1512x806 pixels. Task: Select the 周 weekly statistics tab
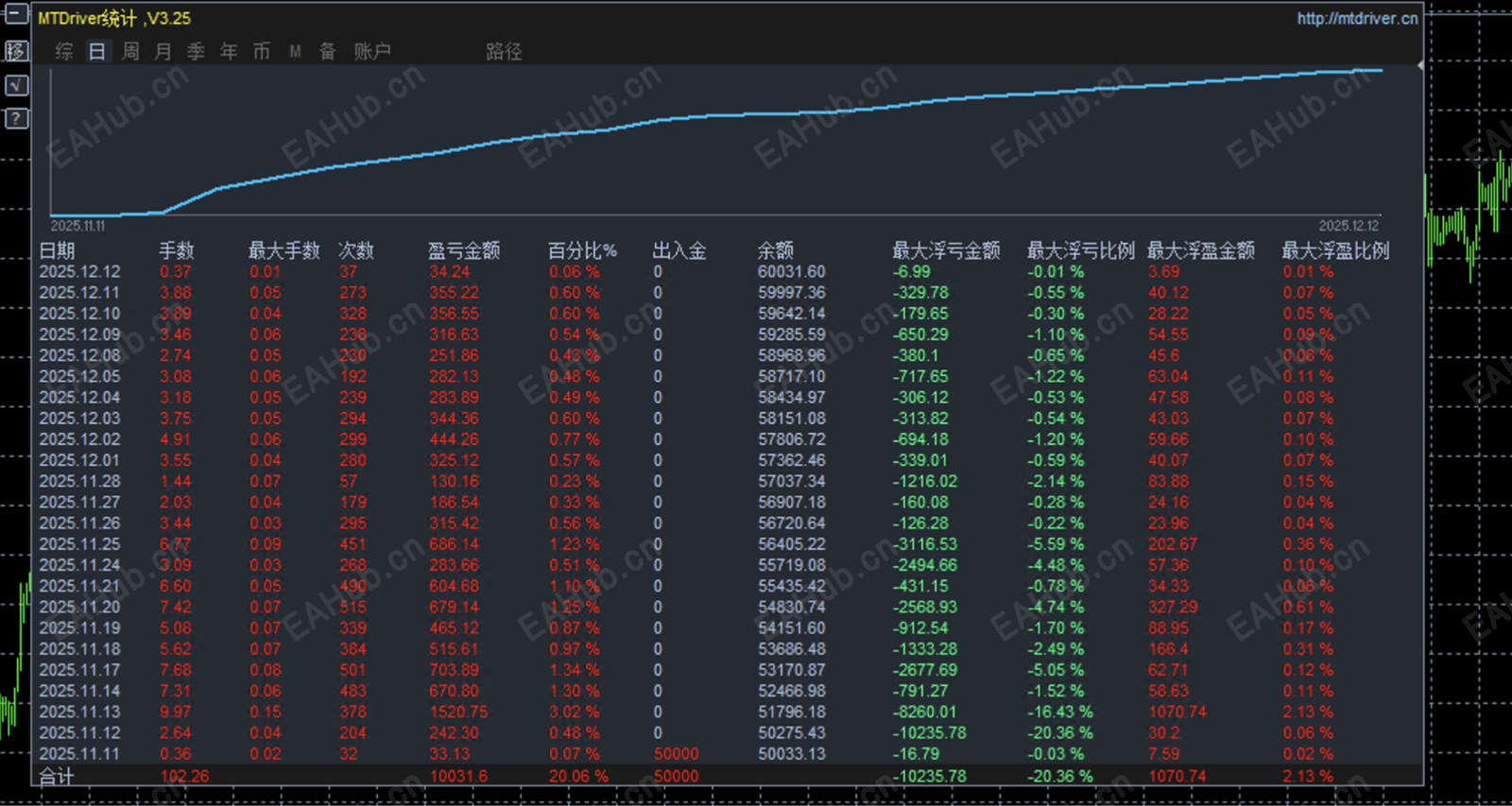click(x=130, y=51)
